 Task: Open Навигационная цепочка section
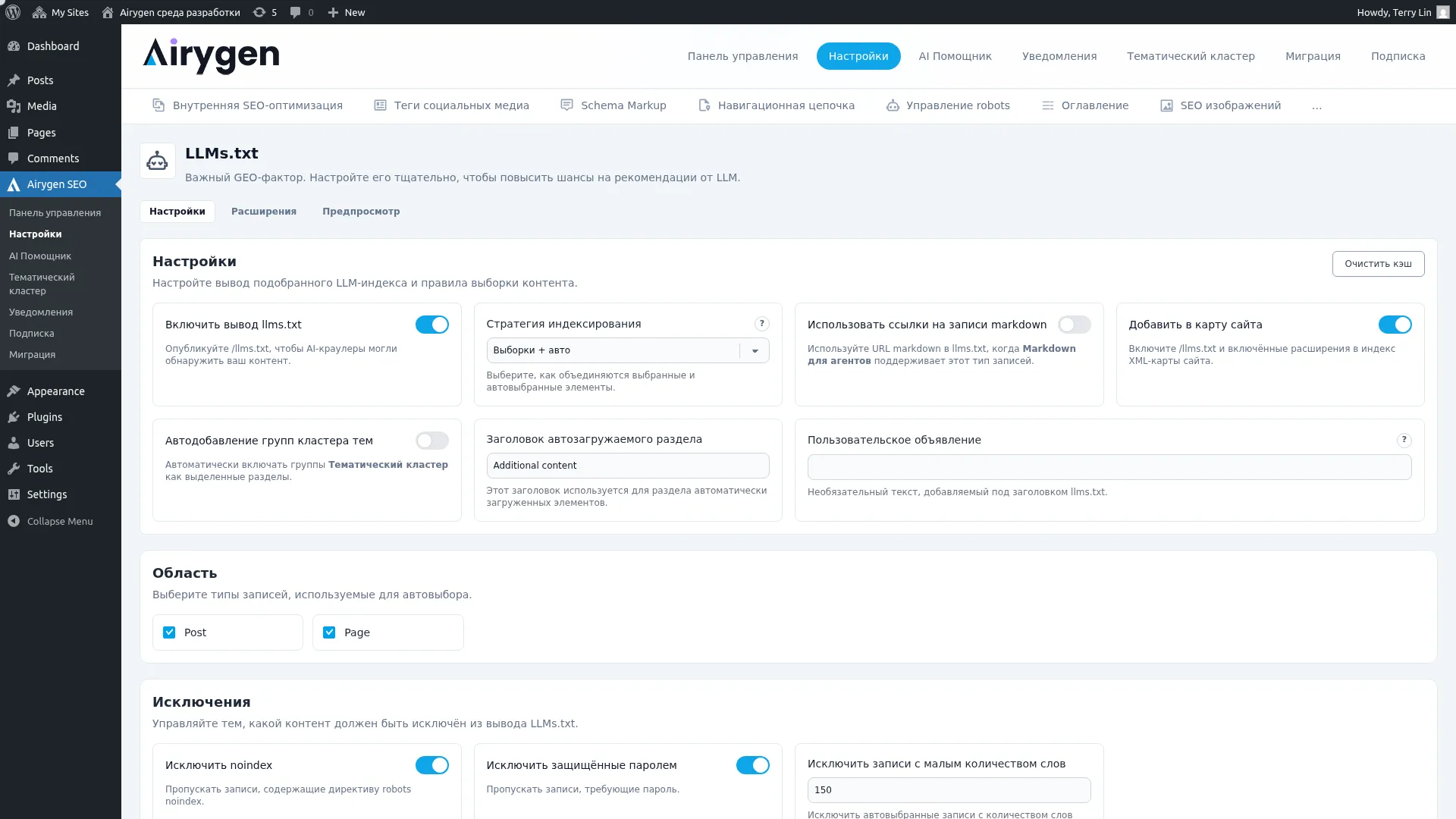pyautogui.click(x=776, y=105)
